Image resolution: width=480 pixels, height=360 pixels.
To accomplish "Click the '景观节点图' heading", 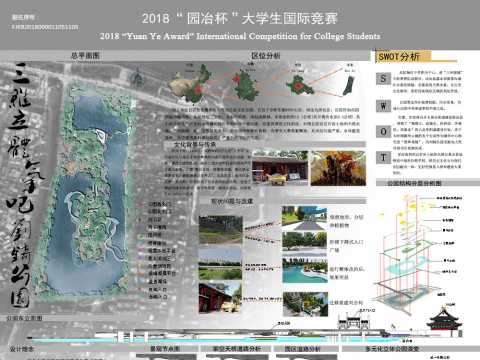I will pyautogui.click(x=165, y=349).
